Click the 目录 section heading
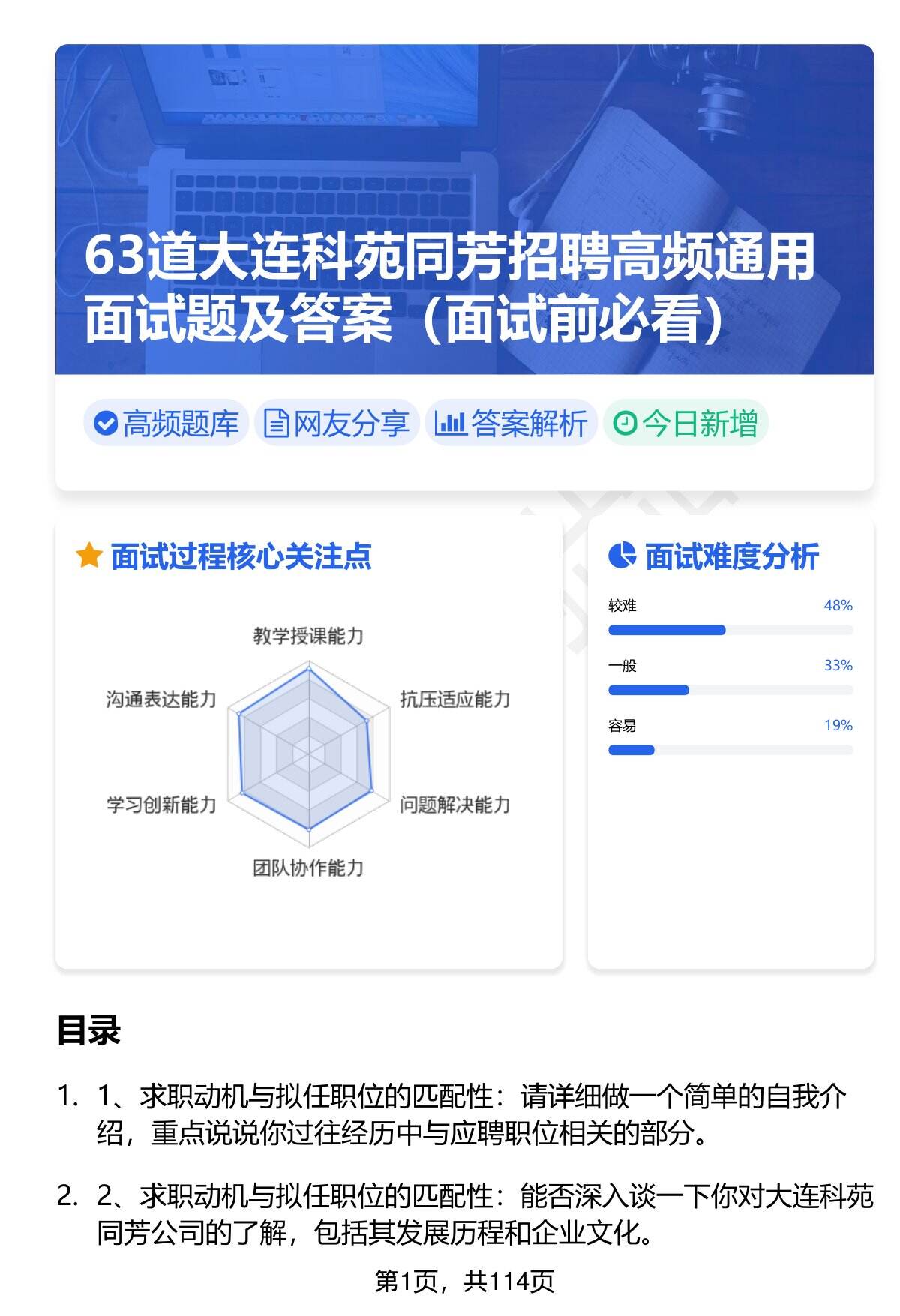 click(x=88, y=1030)
